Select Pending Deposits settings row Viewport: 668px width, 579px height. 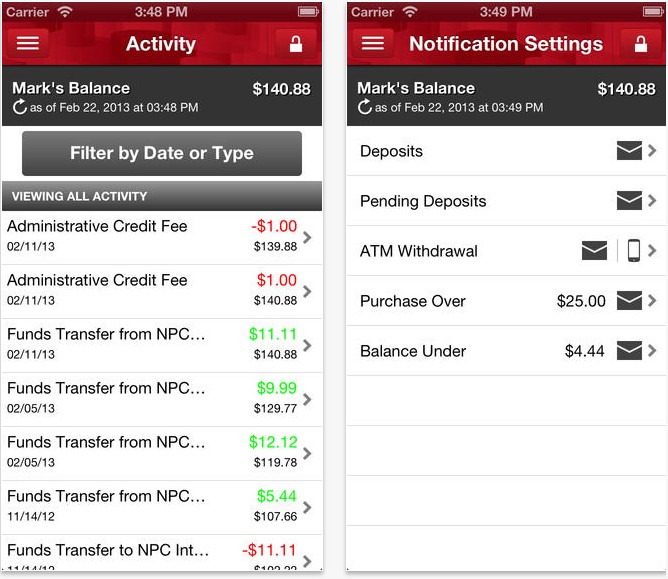coord(506,201)
